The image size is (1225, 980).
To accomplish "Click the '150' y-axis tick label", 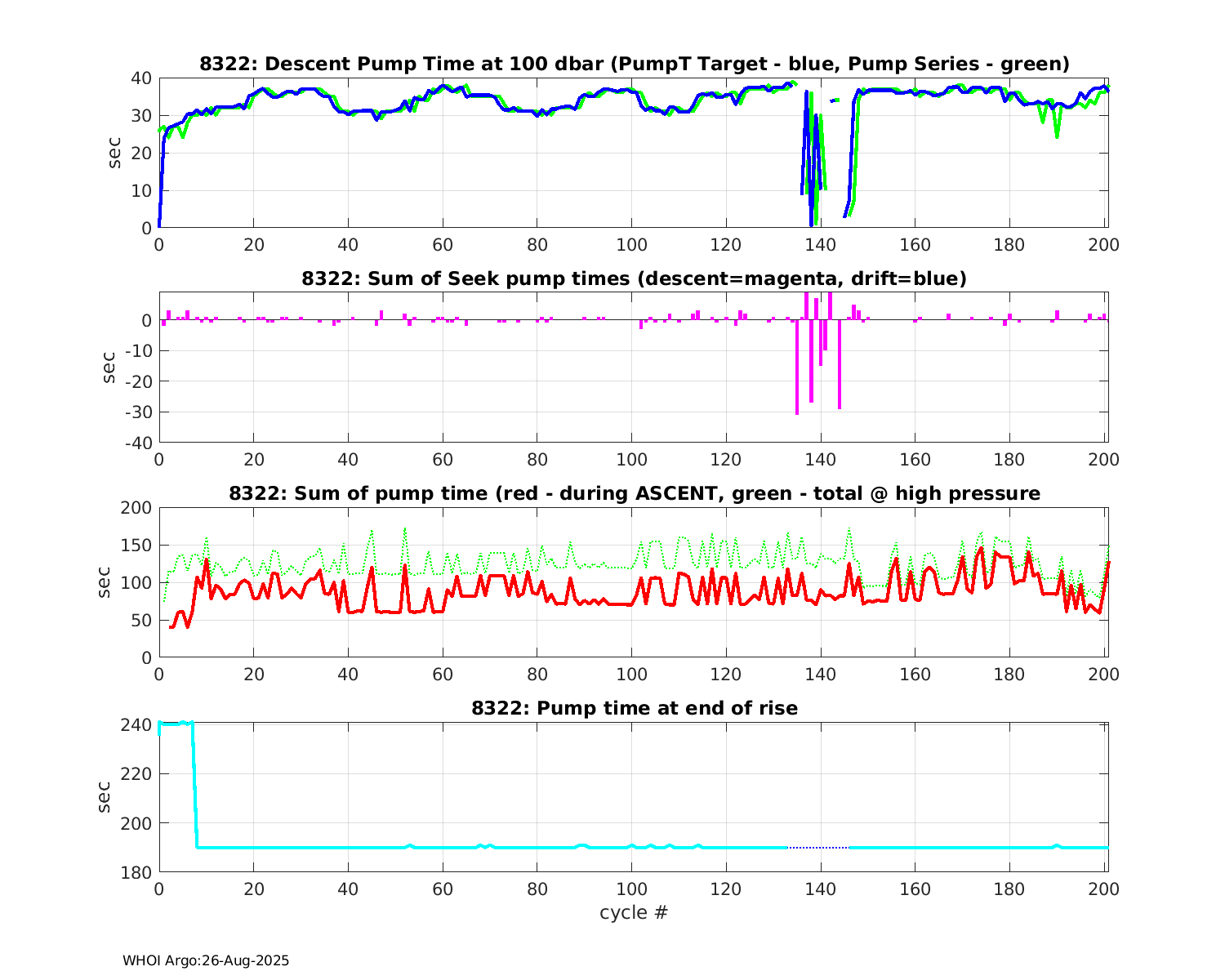I will (137, 546).
